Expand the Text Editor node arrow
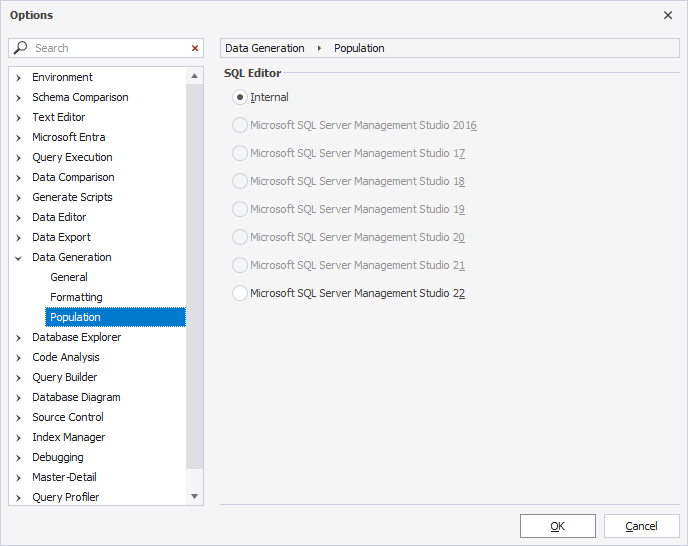The height and width of the screenshot is (546, 688). (x=18, y=118)
